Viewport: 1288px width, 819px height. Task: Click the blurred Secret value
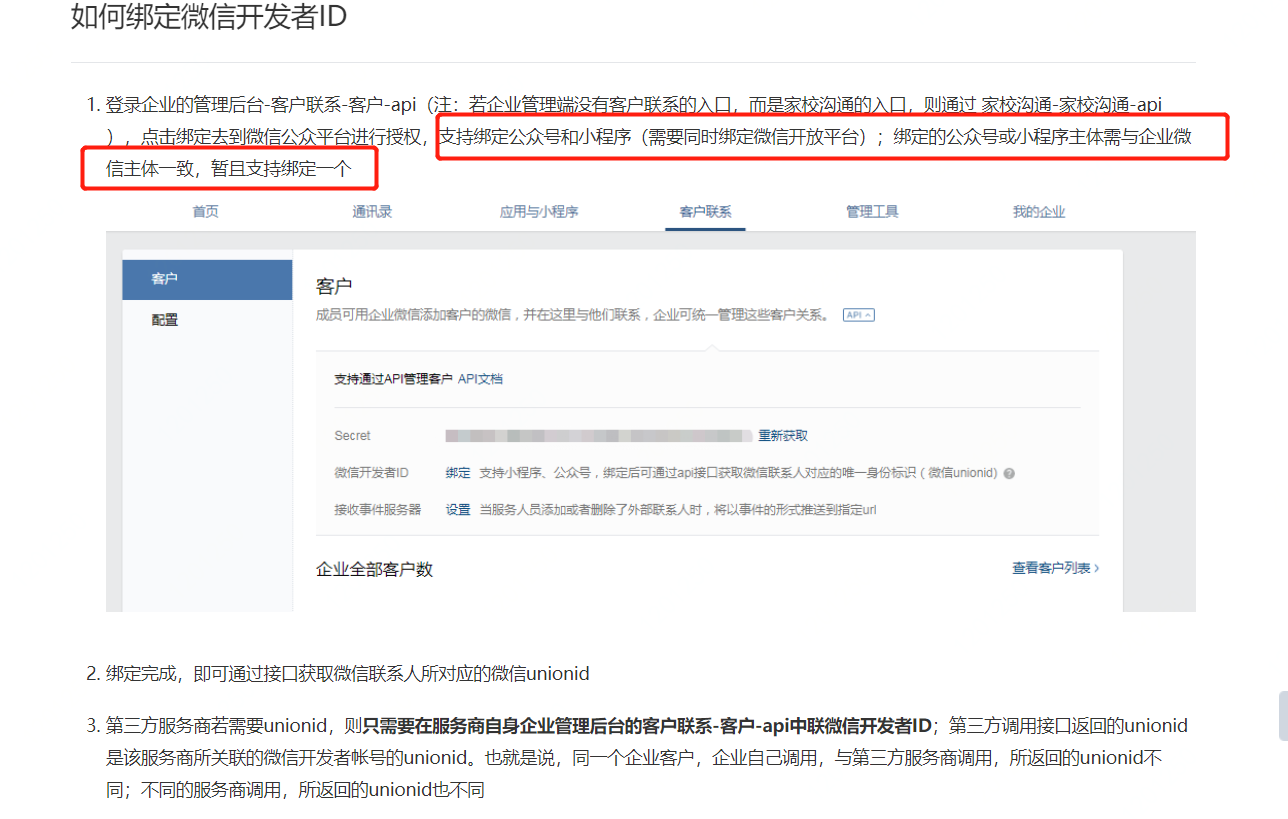tap(598, 436)
